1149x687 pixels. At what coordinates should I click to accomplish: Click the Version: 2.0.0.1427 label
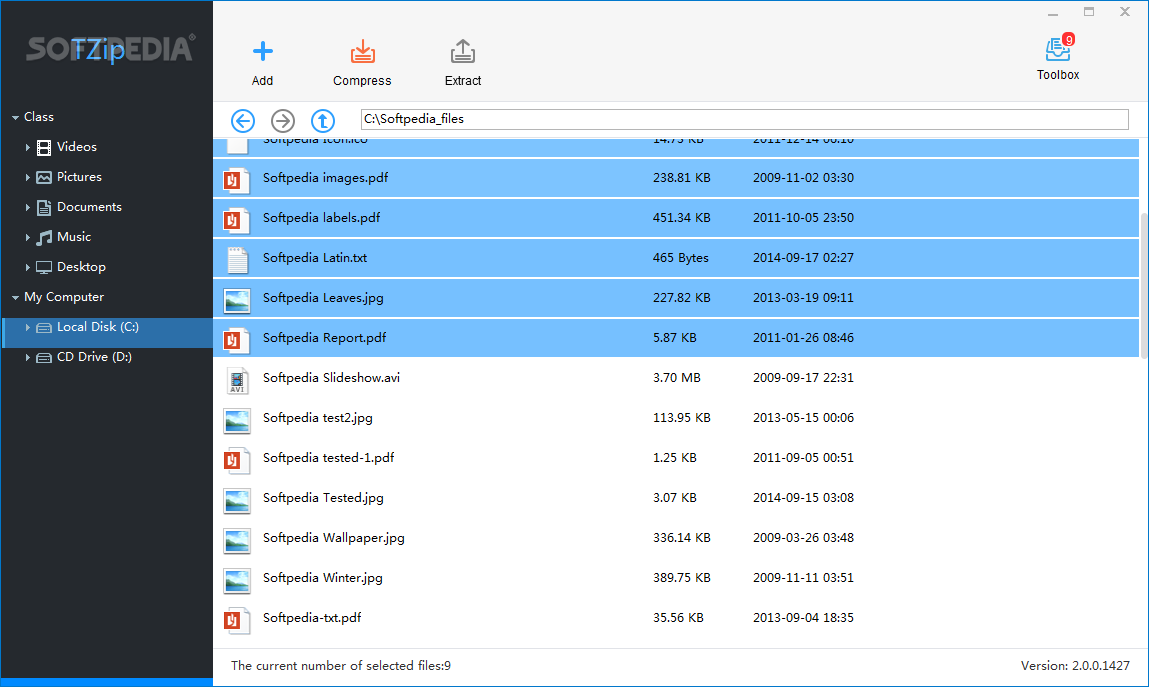click(1075, 666)
